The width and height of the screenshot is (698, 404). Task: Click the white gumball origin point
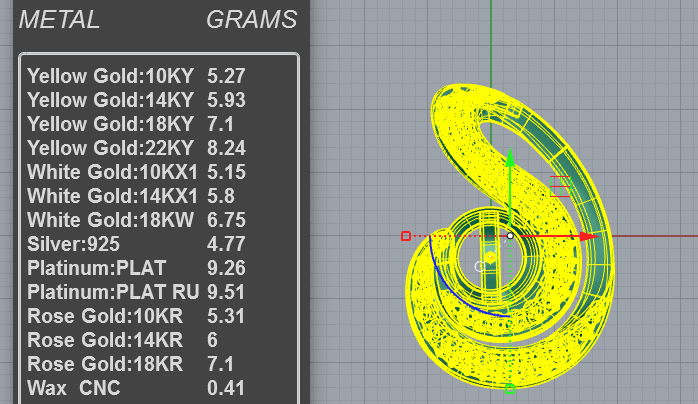click(510, 236)
